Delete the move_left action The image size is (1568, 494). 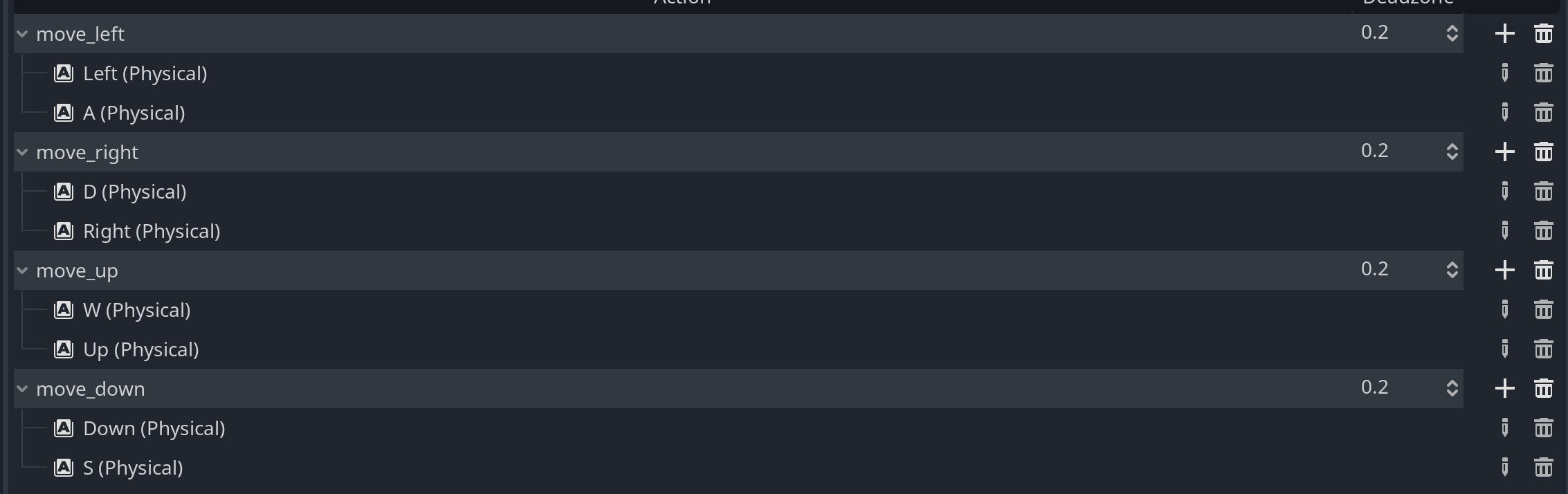coord(1543,33)
